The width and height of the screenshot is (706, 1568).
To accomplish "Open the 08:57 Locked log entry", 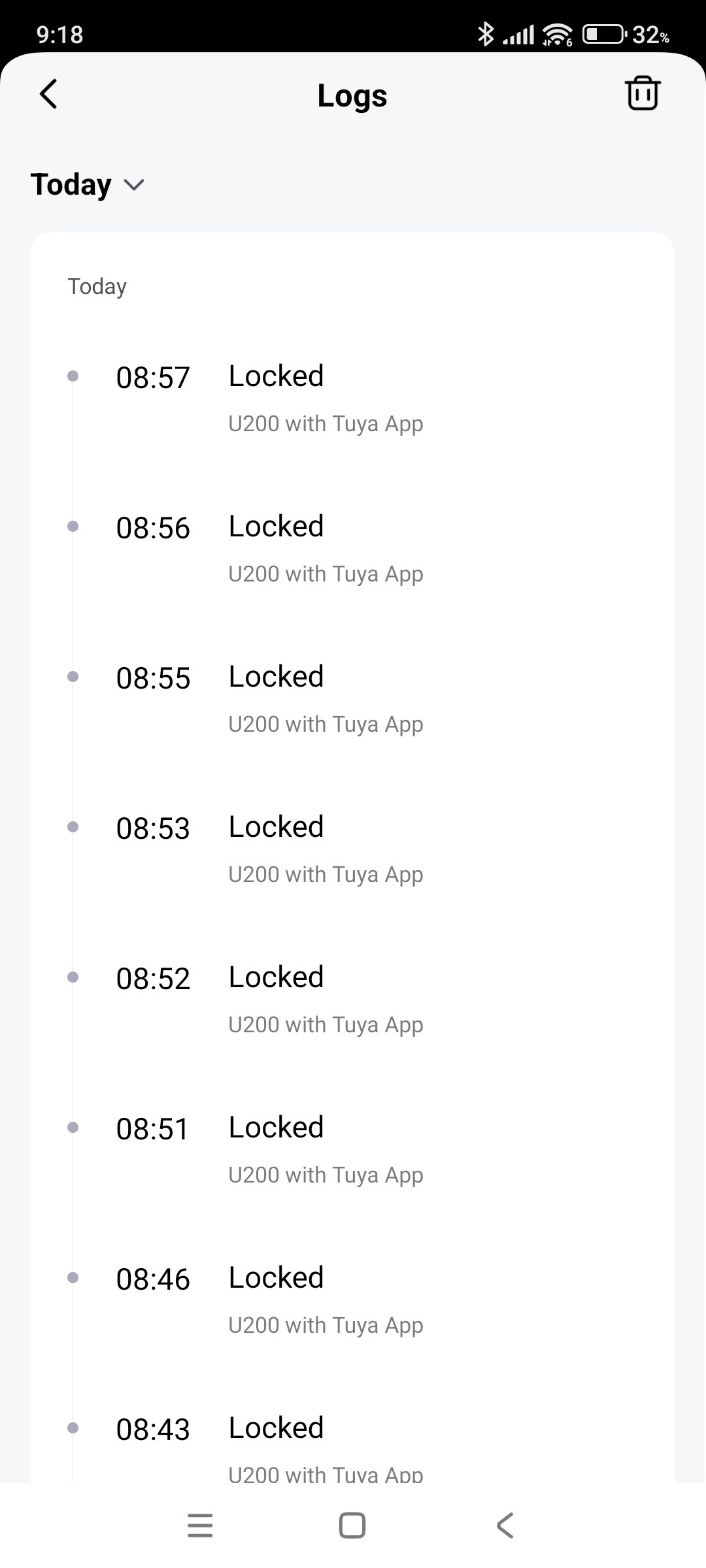I will point(276,376).
